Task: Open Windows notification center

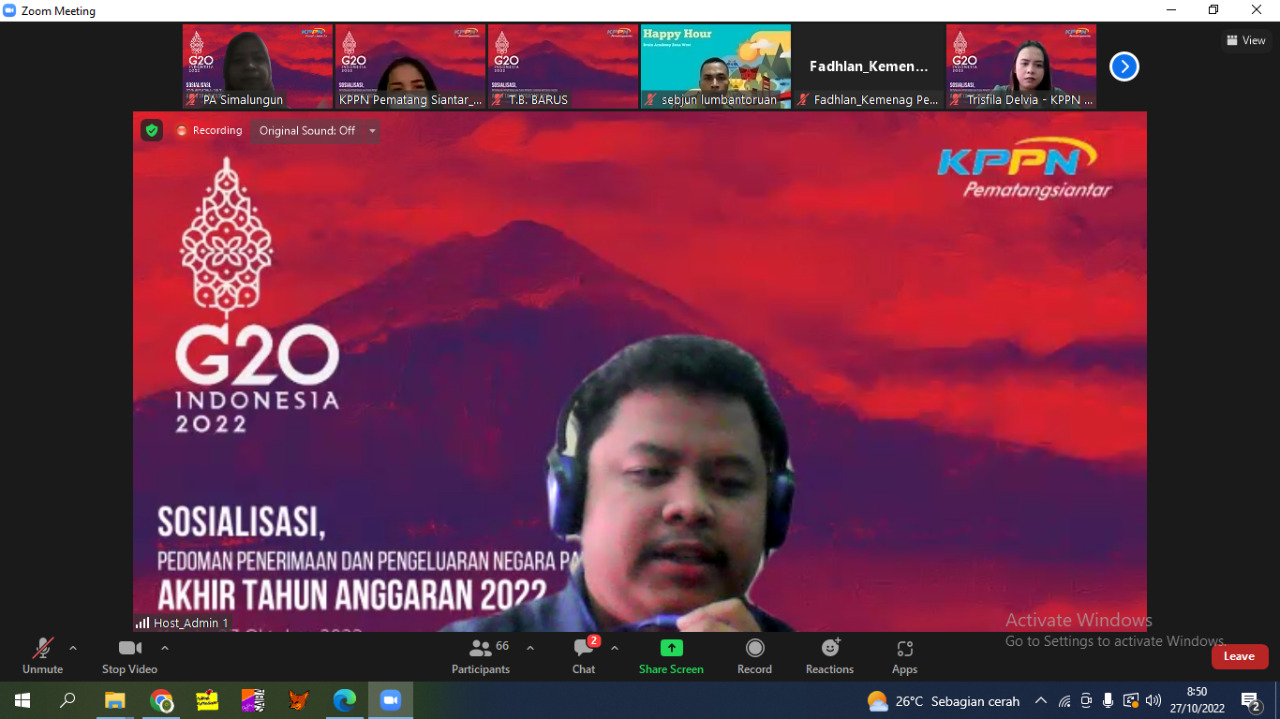Action: point(1250,701)
